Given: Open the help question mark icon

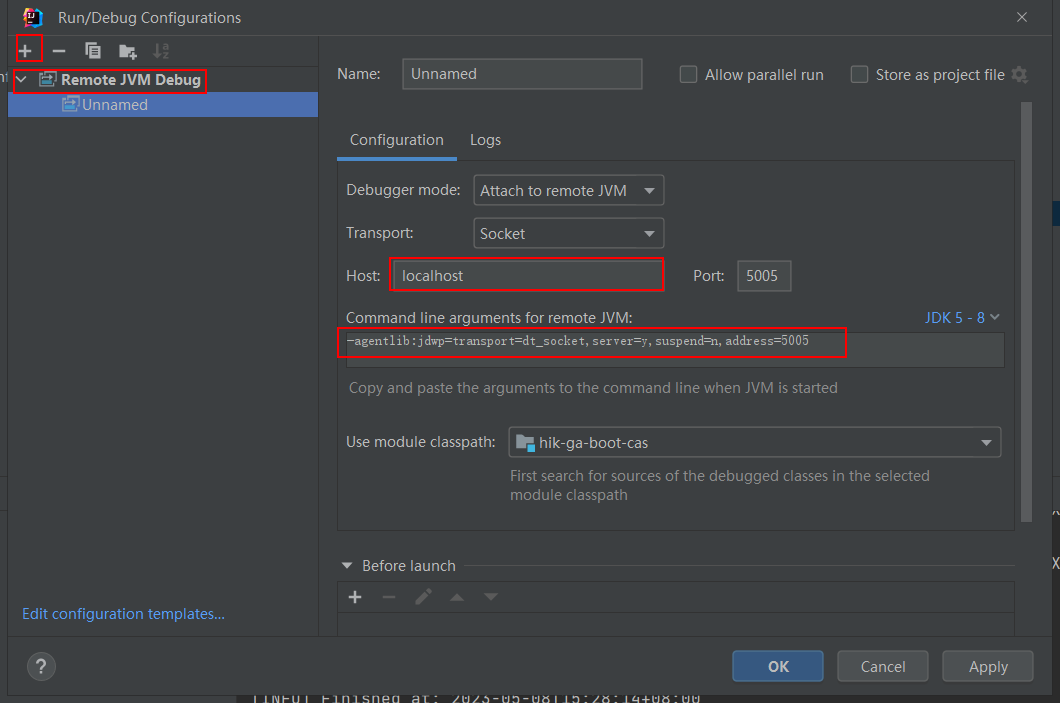Looking at the screenshot, I should tap(40, 666).
